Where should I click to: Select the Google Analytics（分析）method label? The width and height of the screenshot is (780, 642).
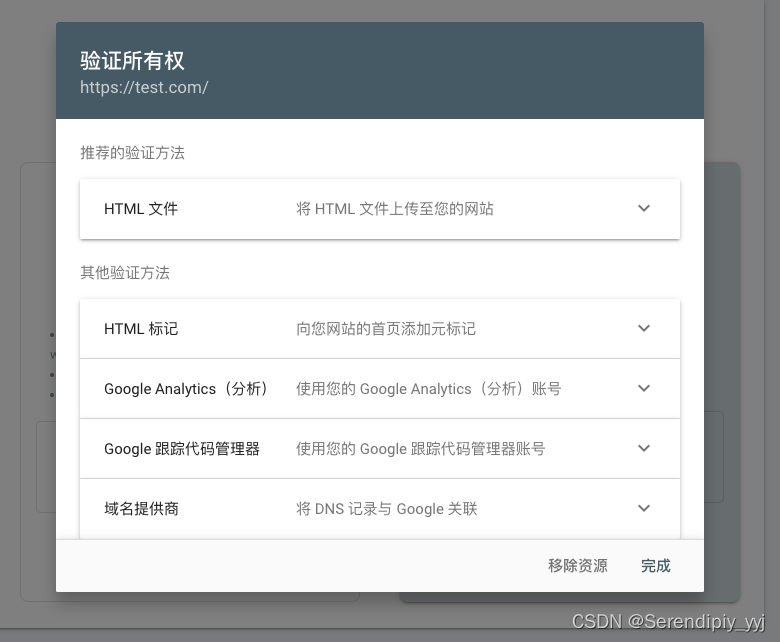tap(187, 389)
